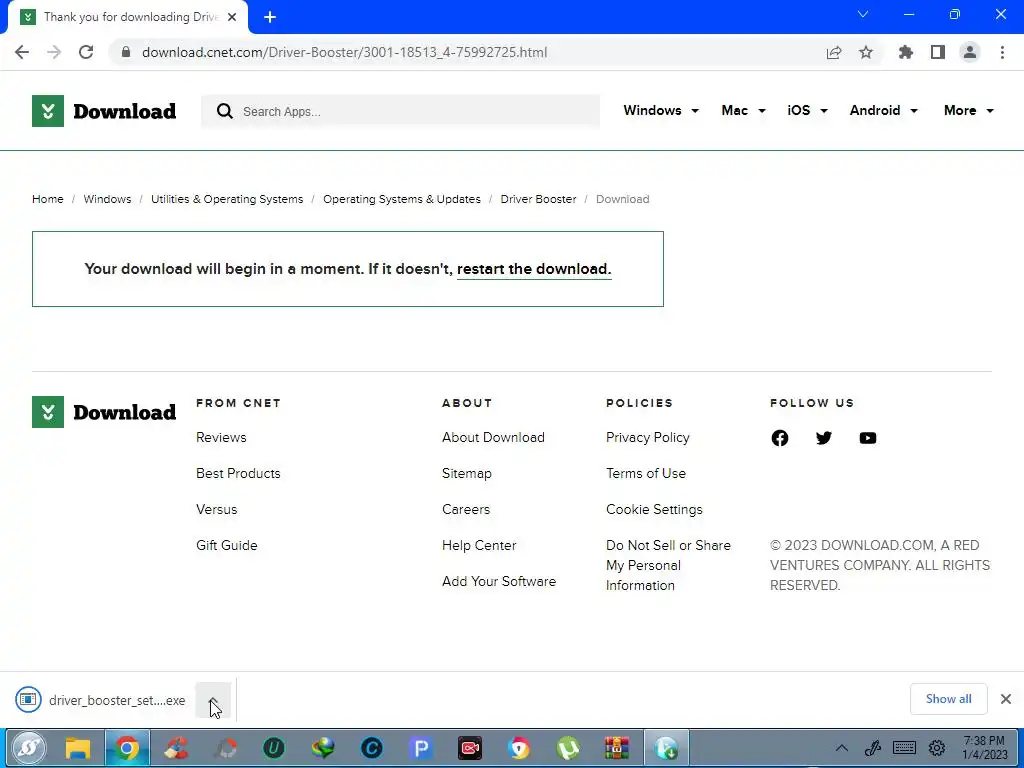Image resolution: width=1024 pixels, height=768 pixels.
Task: Open Google Chrome from the taskbar
Action: (127, 748)
